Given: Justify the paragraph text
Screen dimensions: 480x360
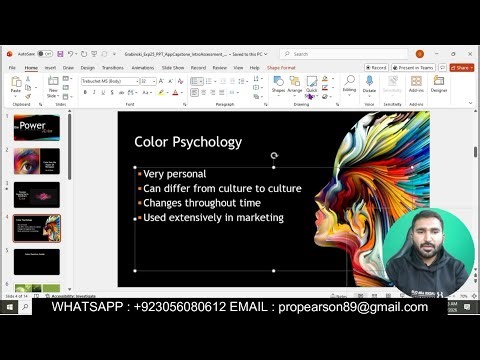Looking at the screenshot, I should 222,92.
